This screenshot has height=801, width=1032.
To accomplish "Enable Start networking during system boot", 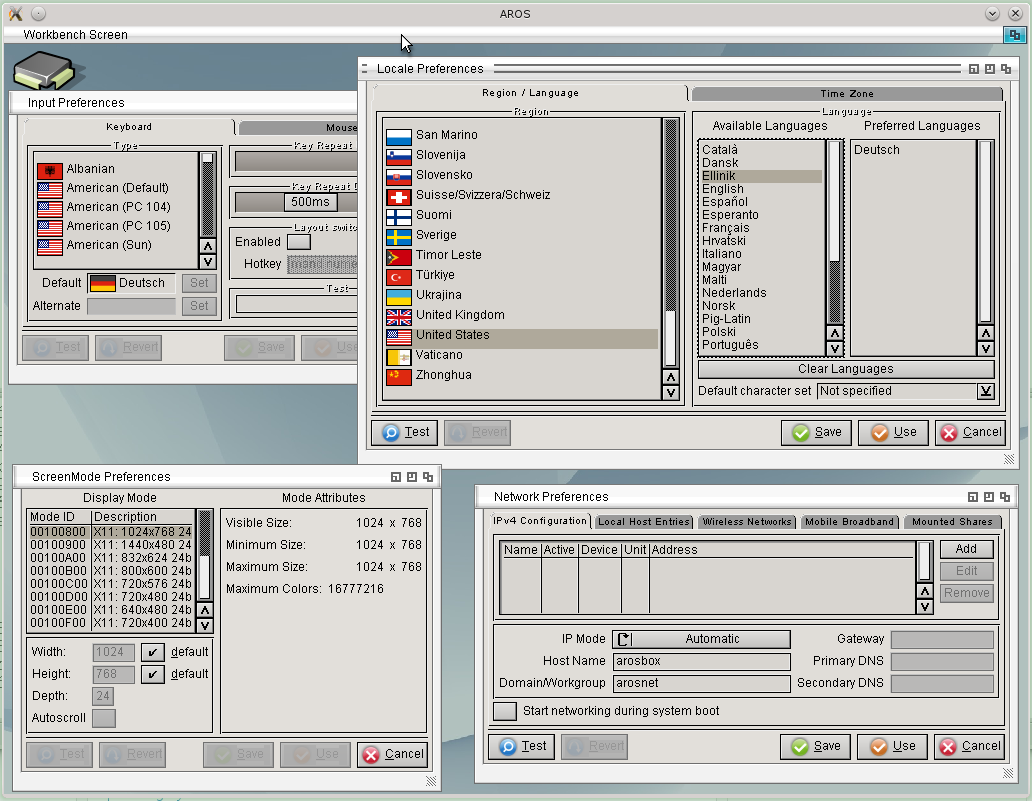I will click(x=505, y=711).
